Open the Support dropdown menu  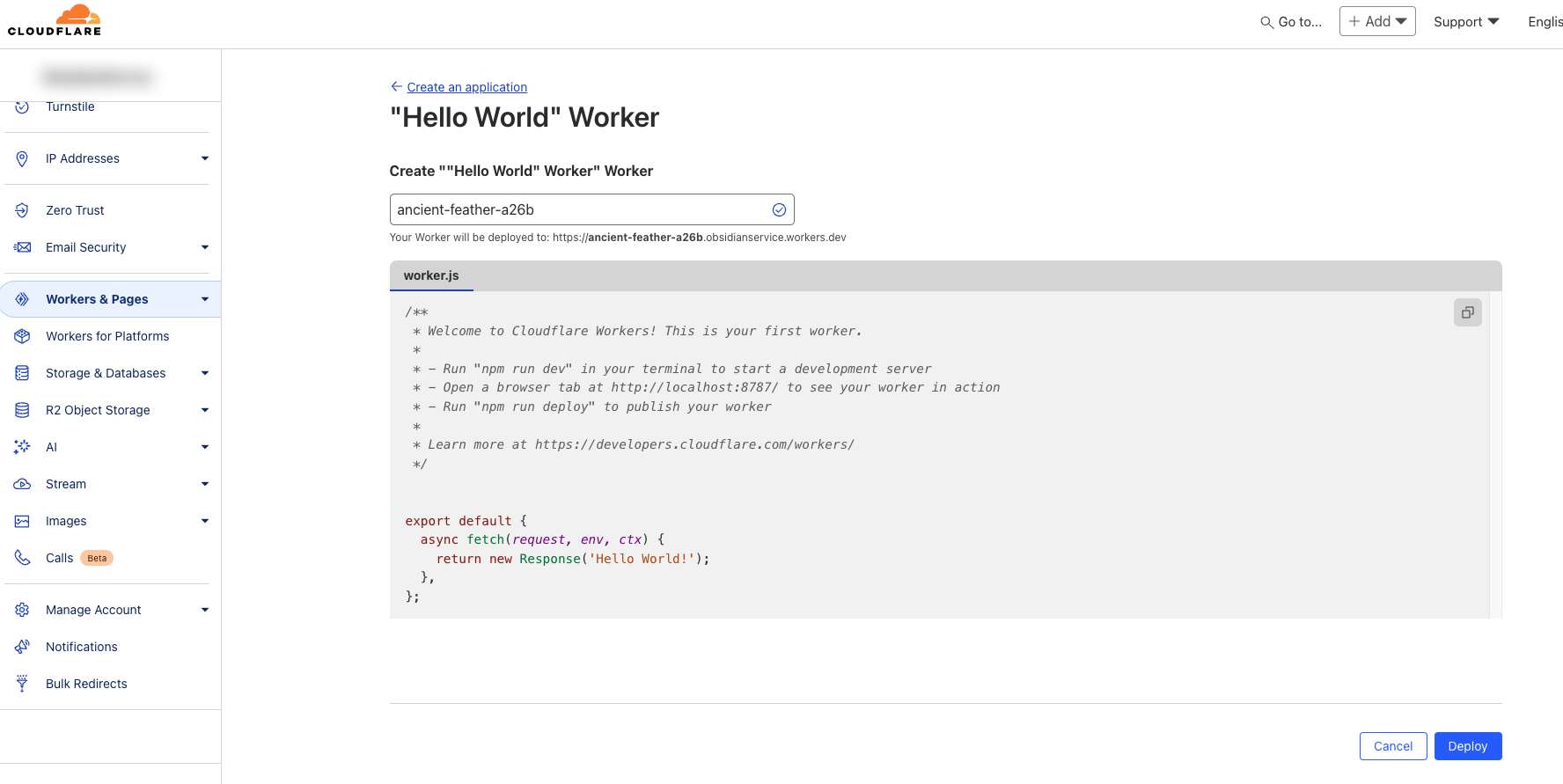(1465, 22)
